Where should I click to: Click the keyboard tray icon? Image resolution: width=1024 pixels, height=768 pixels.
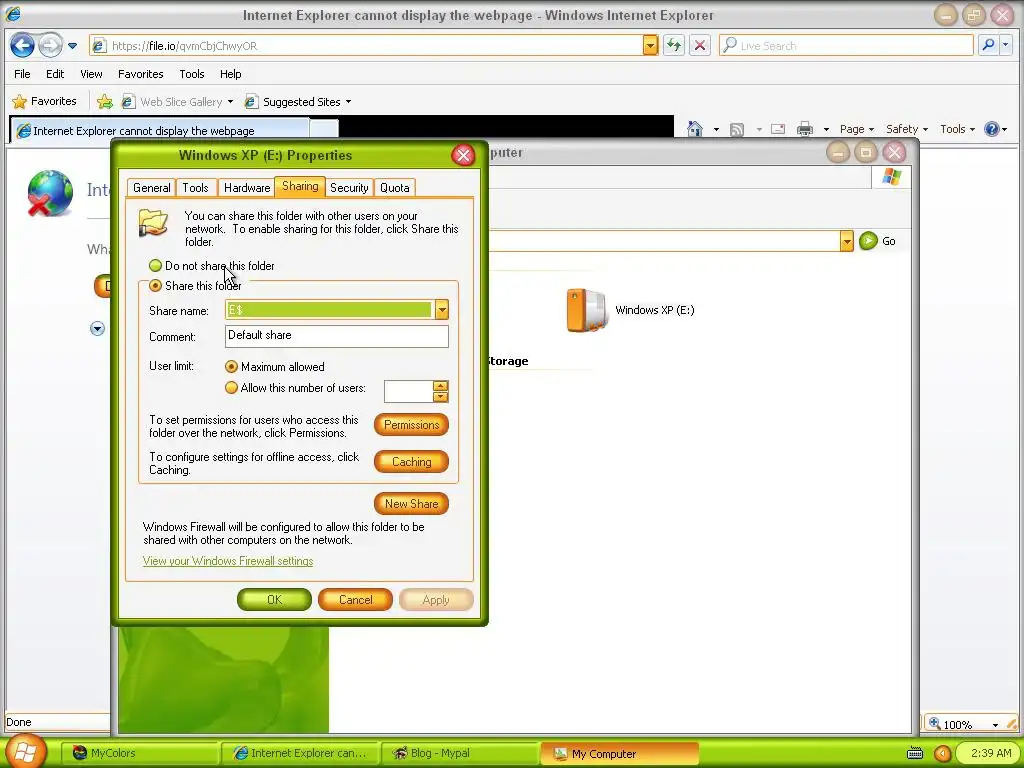coord(915,753)
